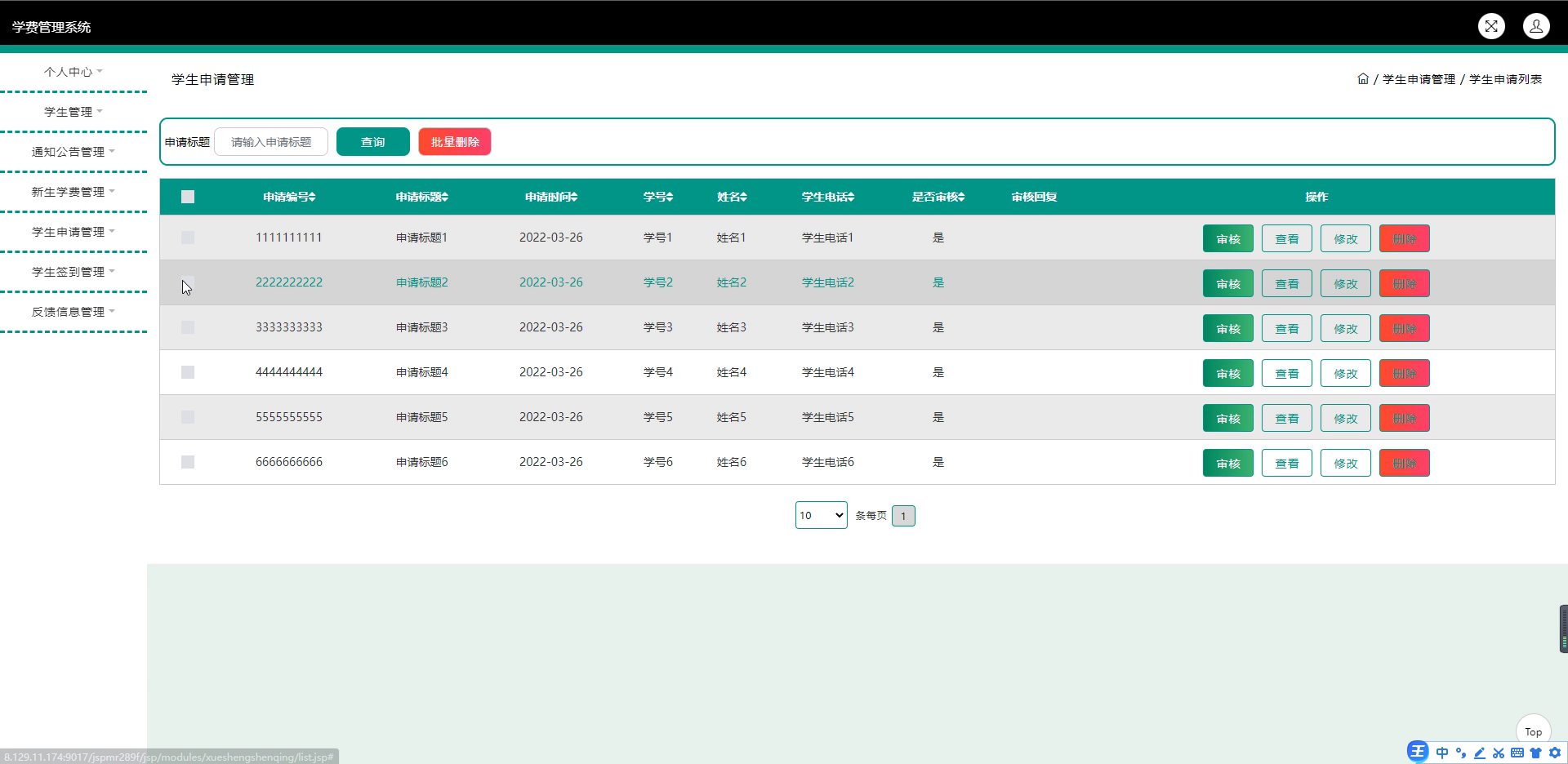Toggle punctuation mode icon in IME bar
The image size is (1568, 764).
point(1461,753)
